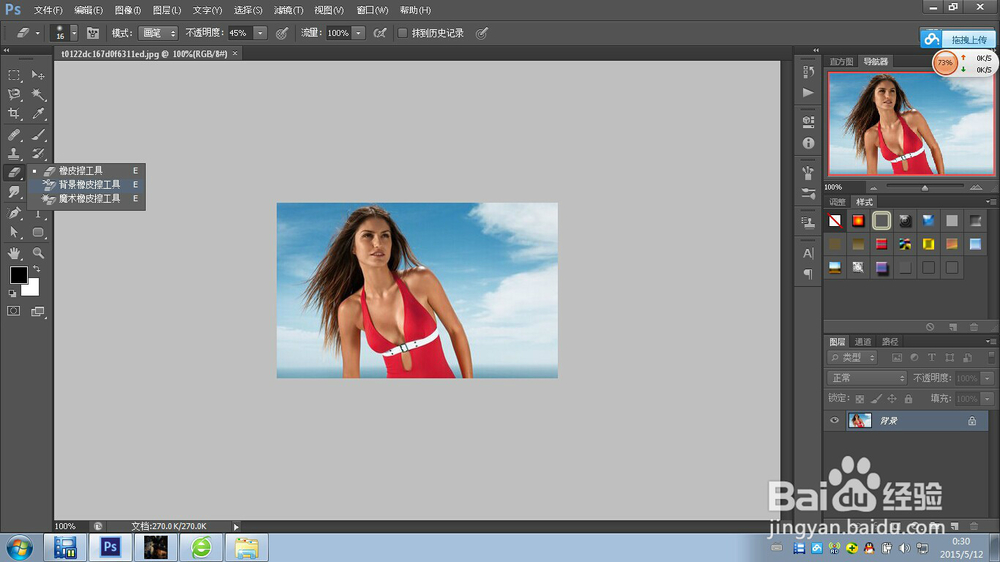The width and height of the screenshot is (1000, 562).
Task: Open the layer blend mode Normal dropdown
Action: pos(867,378)
